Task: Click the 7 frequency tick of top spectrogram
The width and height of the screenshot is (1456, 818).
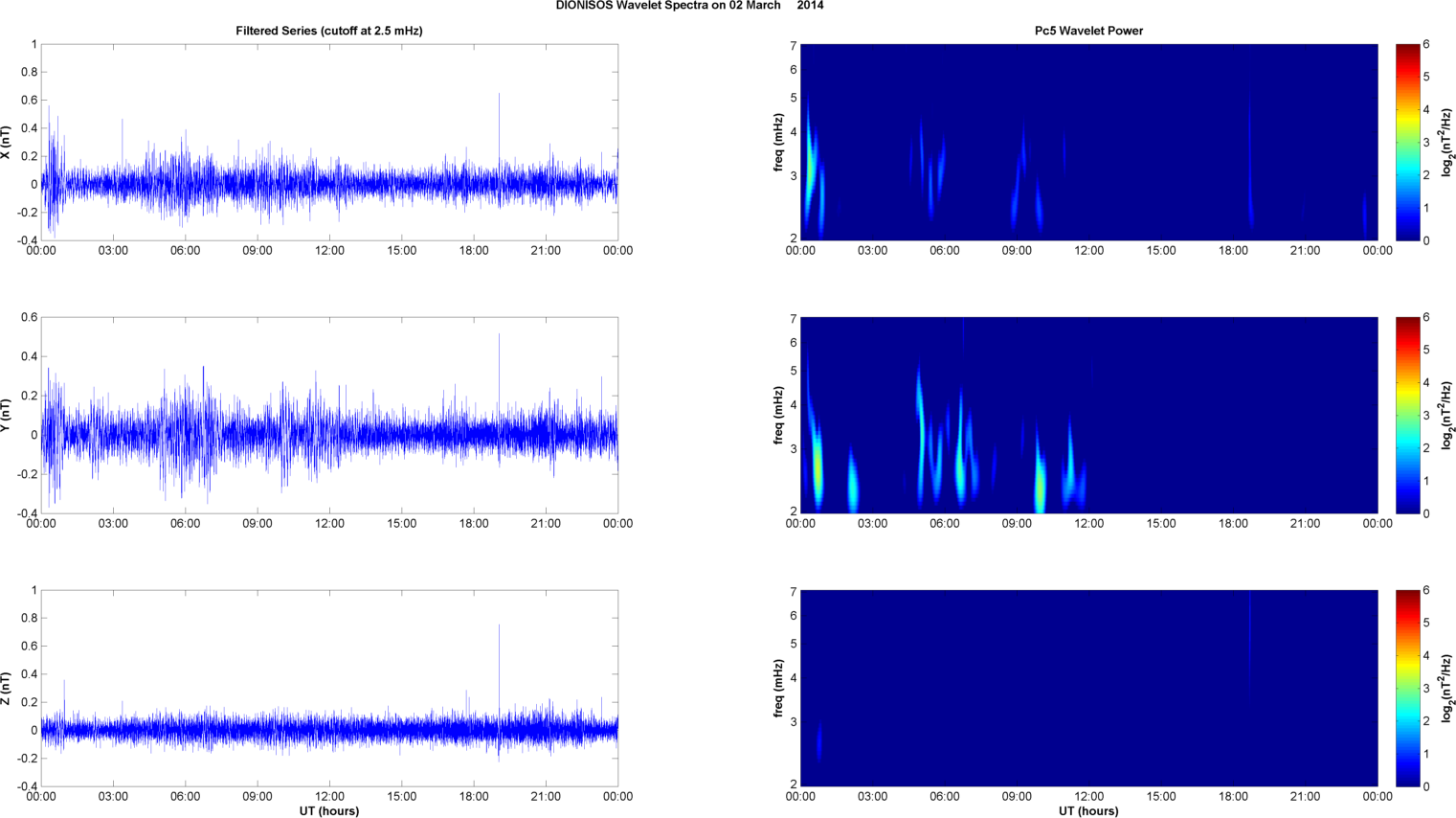Action: click(794, 46)
